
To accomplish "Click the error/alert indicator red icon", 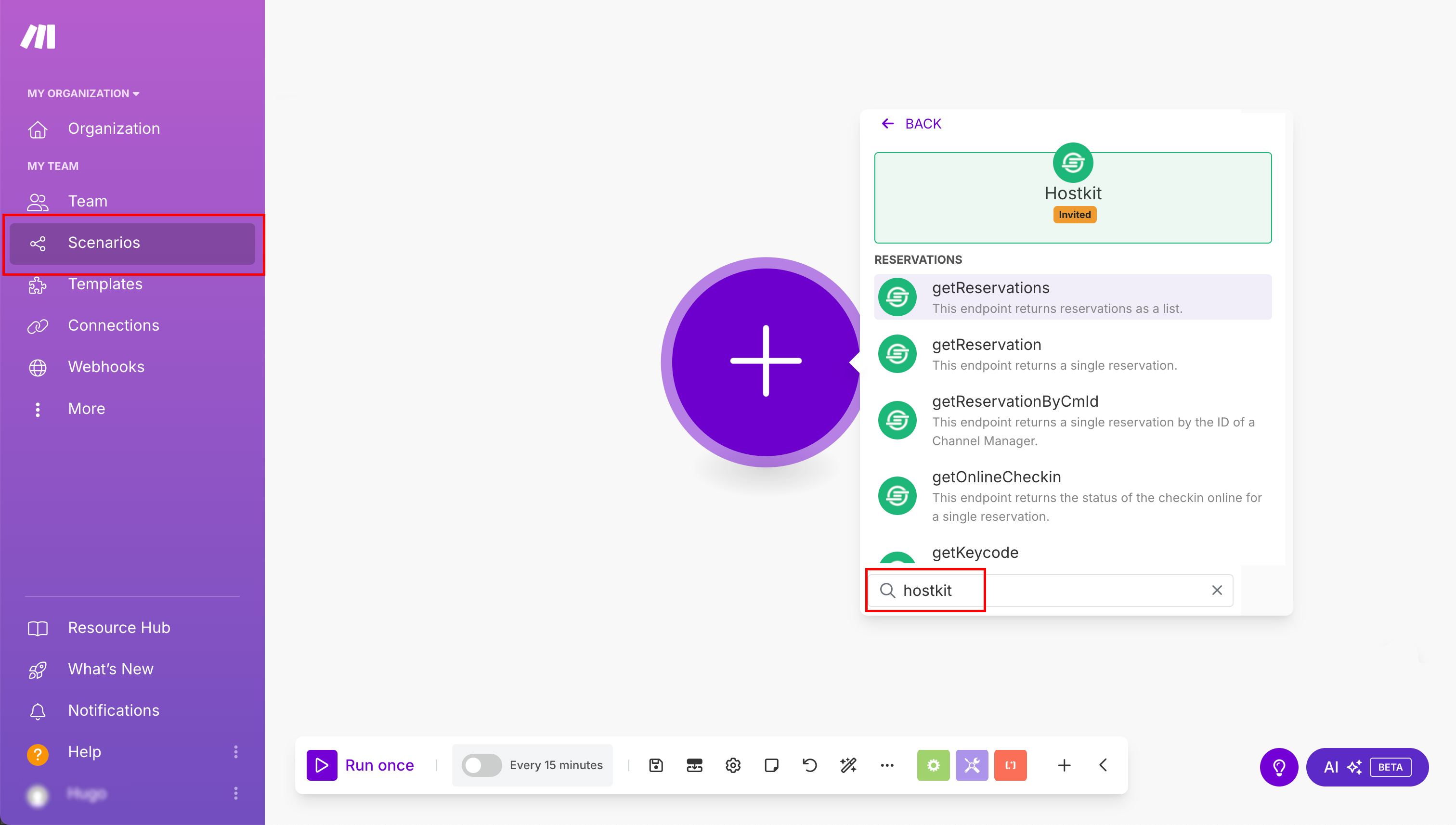I will [x=1010, y=764].
